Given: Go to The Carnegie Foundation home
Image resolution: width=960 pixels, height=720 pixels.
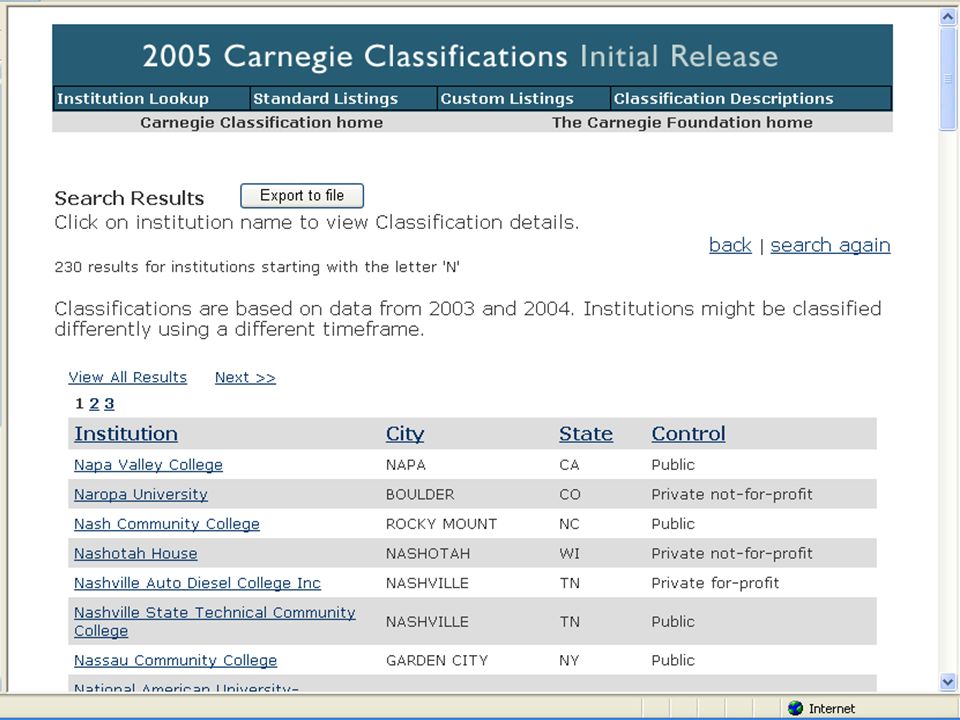Looking at the screenshot, I should tap(682, 122).
